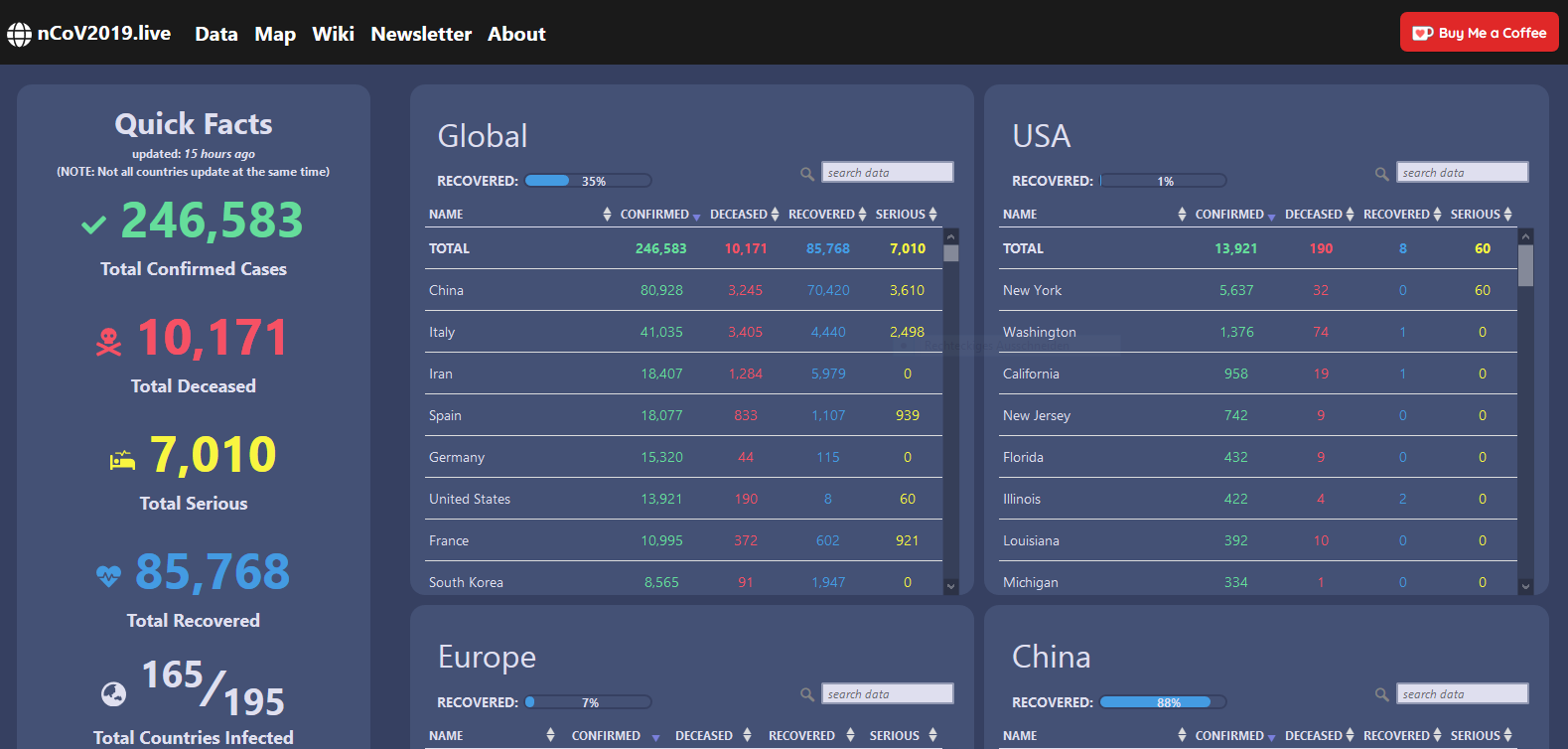1568x749 pixels.
Task: Sort China table by NAME arrows
Action: coord(1182,735)
